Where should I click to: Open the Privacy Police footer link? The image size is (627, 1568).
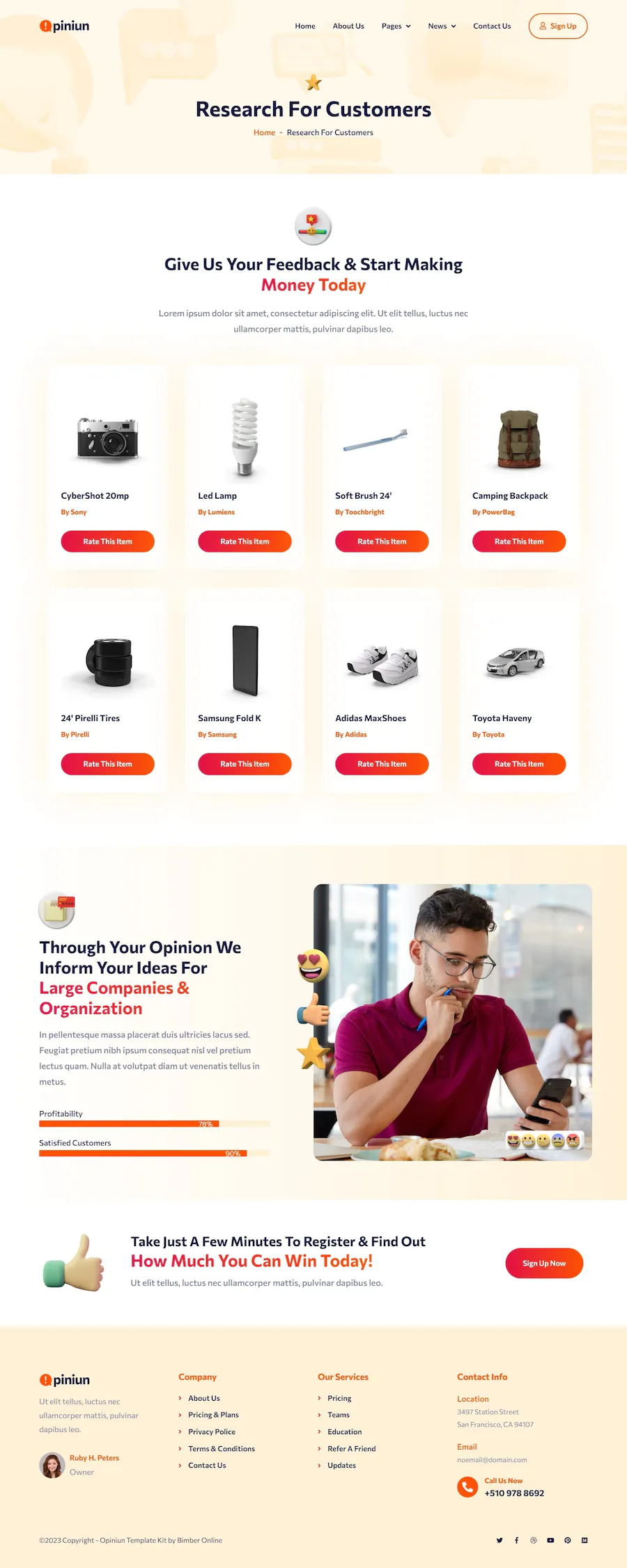coord(212,1431)
